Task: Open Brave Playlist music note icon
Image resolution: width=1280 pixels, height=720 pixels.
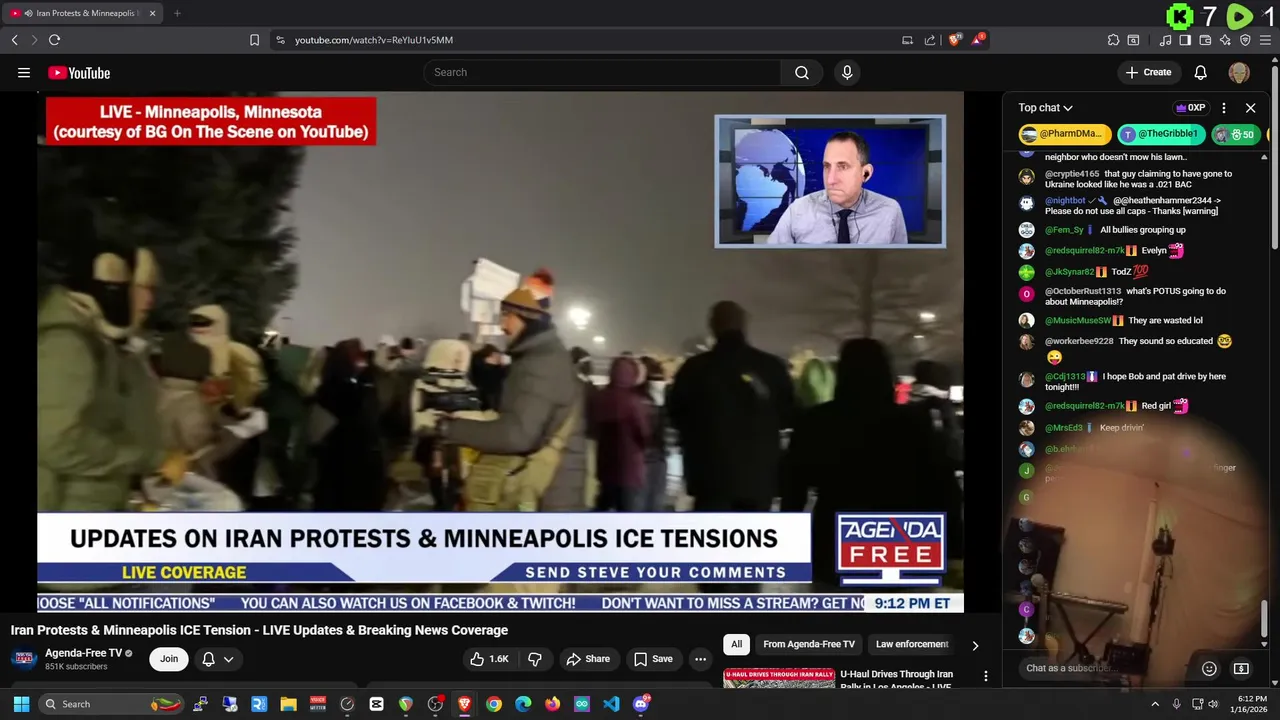Action: coord(1165,40)
